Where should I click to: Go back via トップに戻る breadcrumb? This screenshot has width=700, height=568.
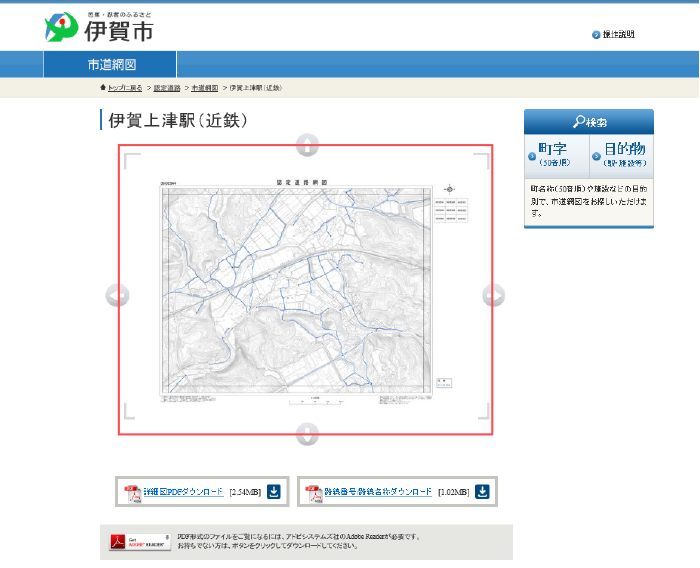[x=125, y=88]
